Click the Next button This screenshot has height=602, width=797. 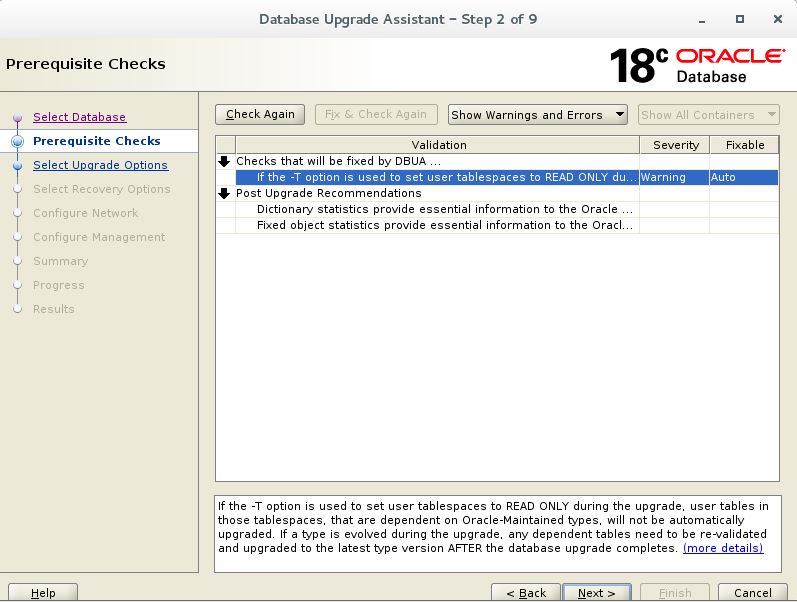coord(597,593)
